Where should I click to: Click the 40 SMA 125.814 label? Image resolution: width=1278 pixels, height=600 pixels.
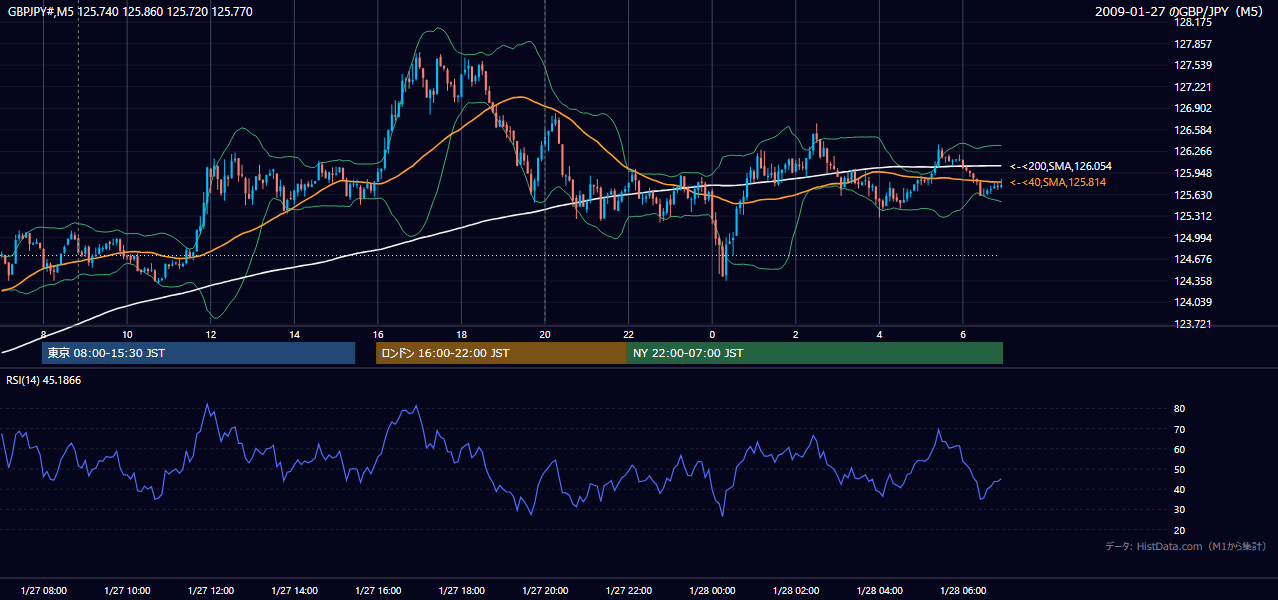click(1058, 183)
